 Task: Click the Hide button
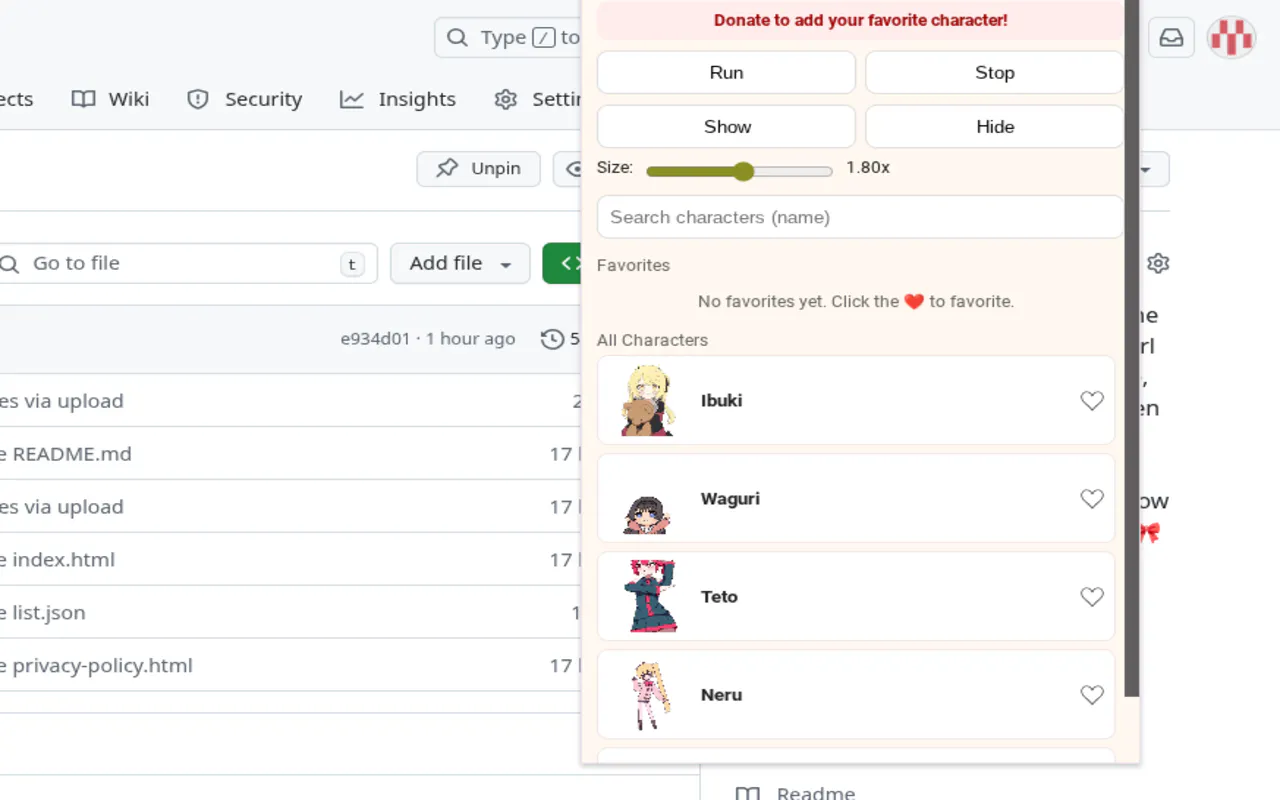(x=994, y=126)
